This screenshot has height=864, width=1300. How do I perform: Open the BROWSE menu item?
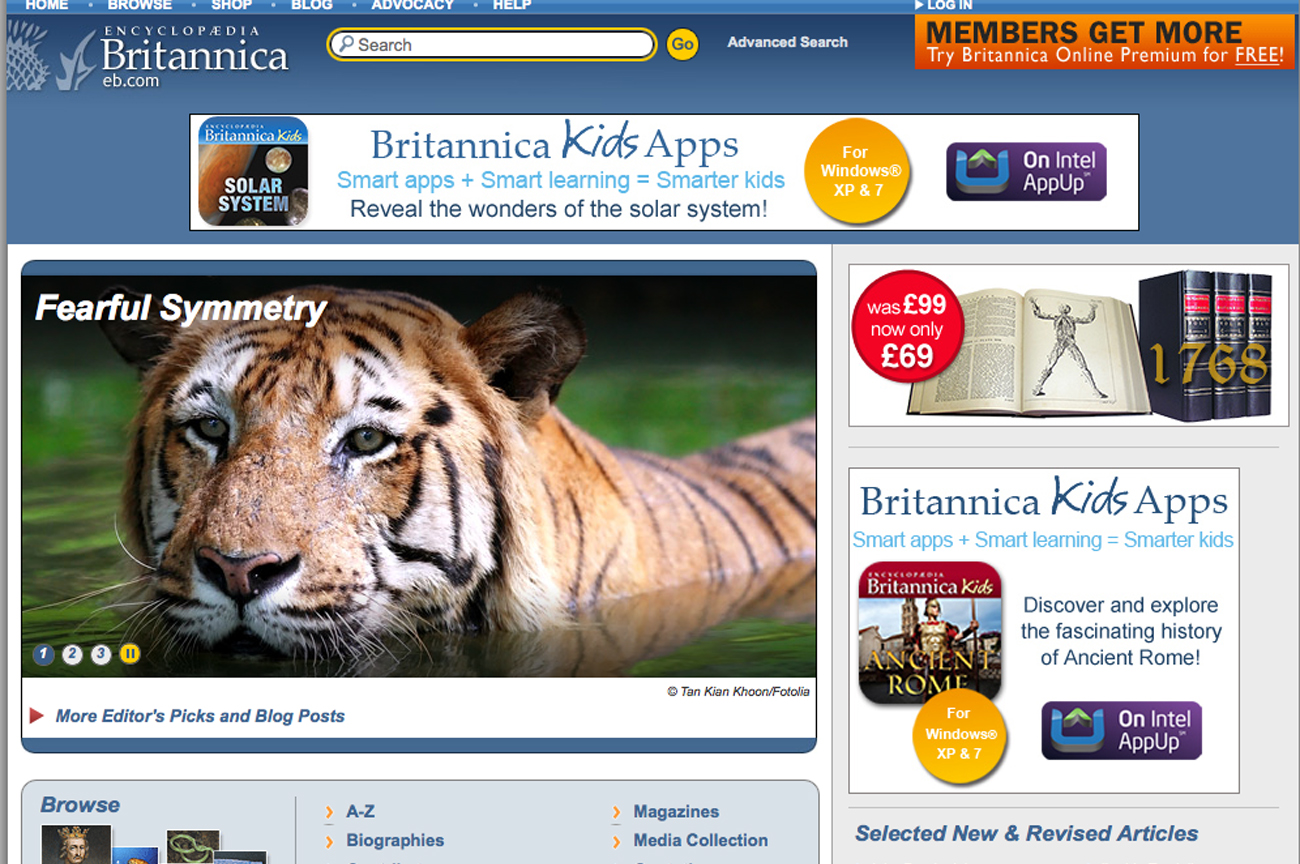point(140,5)
